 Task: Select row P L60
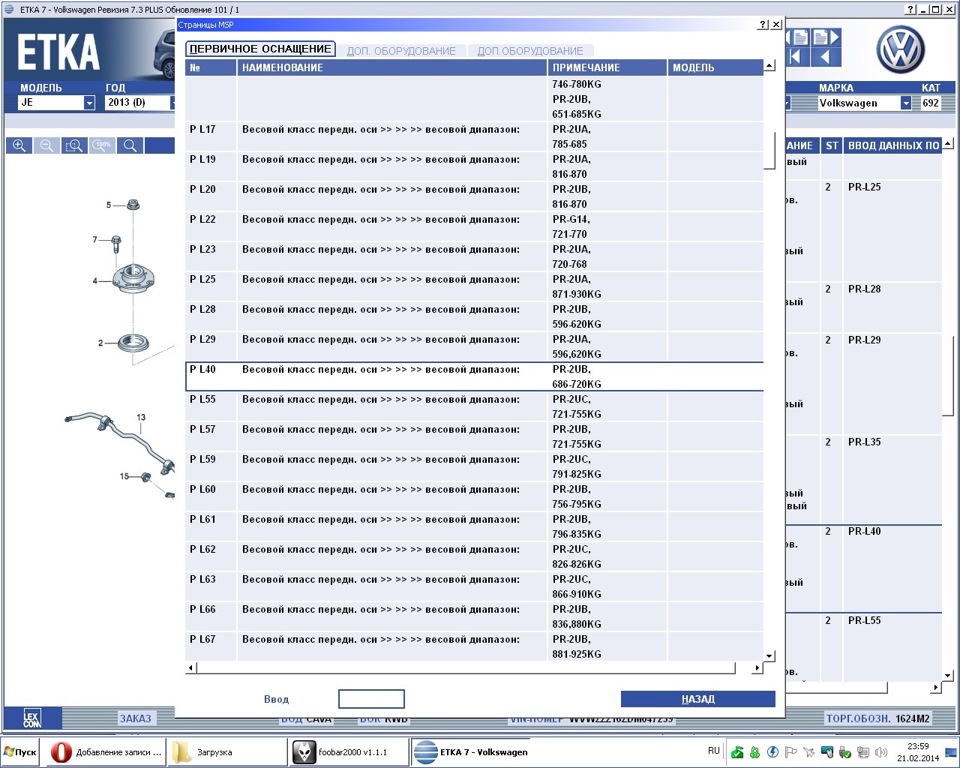(474, 497)
